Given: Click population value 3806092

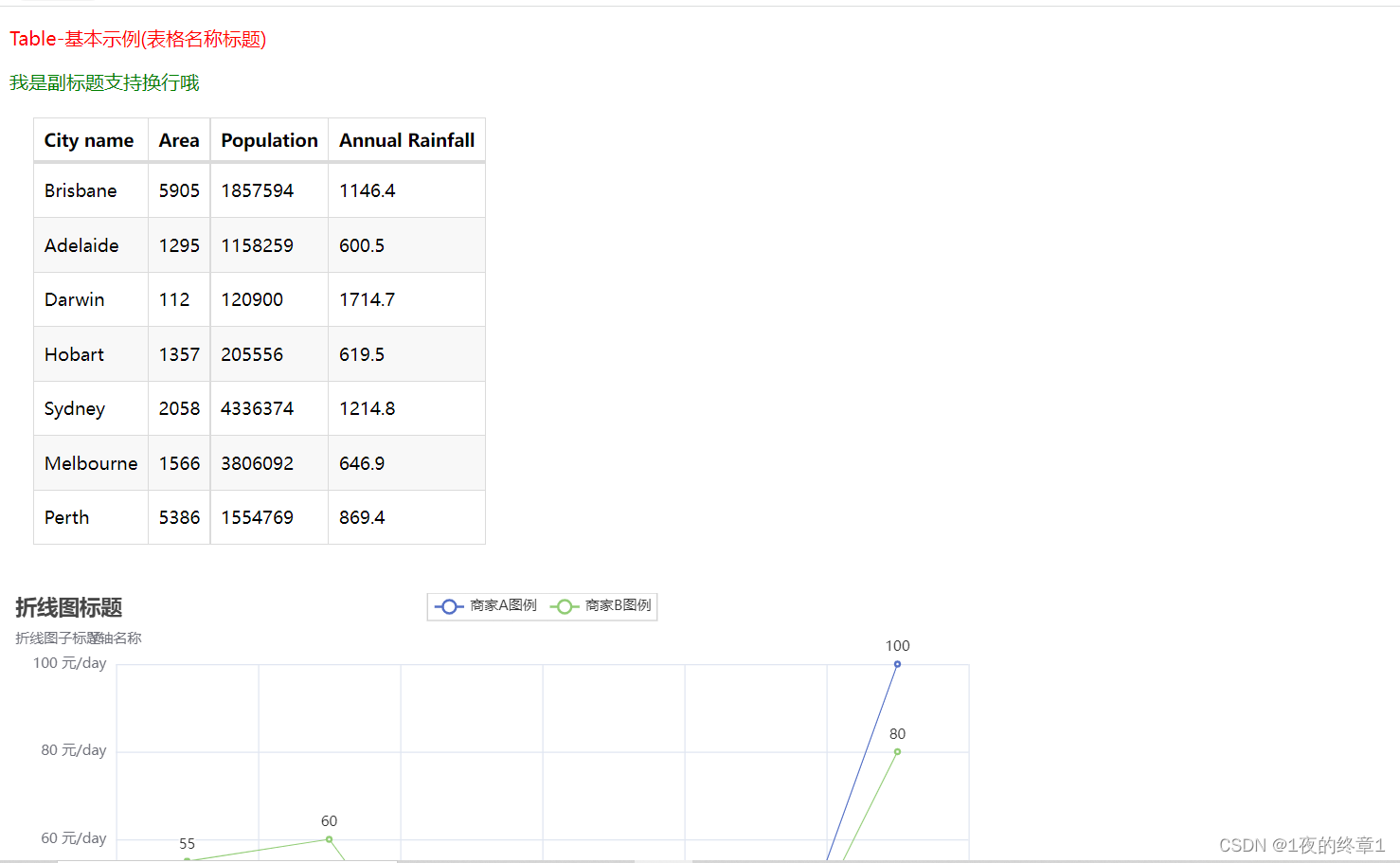Looking at the screenshot, I should point(269,463).
